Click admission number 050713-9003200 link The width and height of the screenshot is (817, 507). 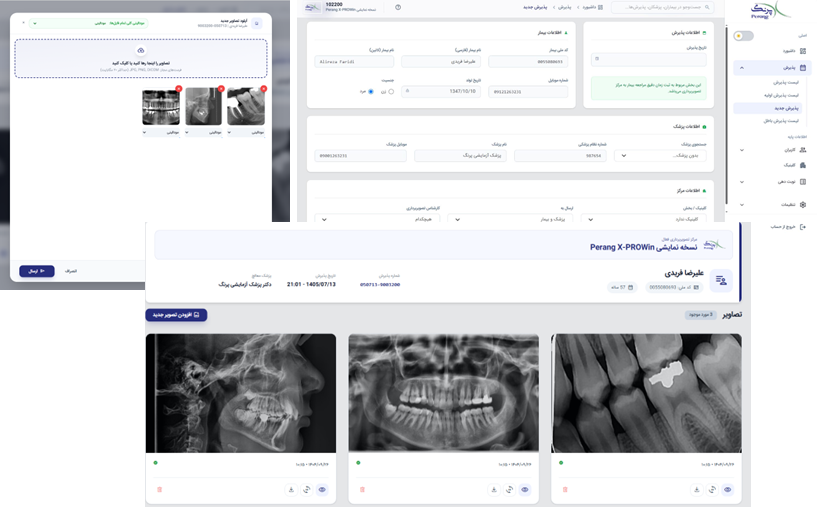pos(380,285)
